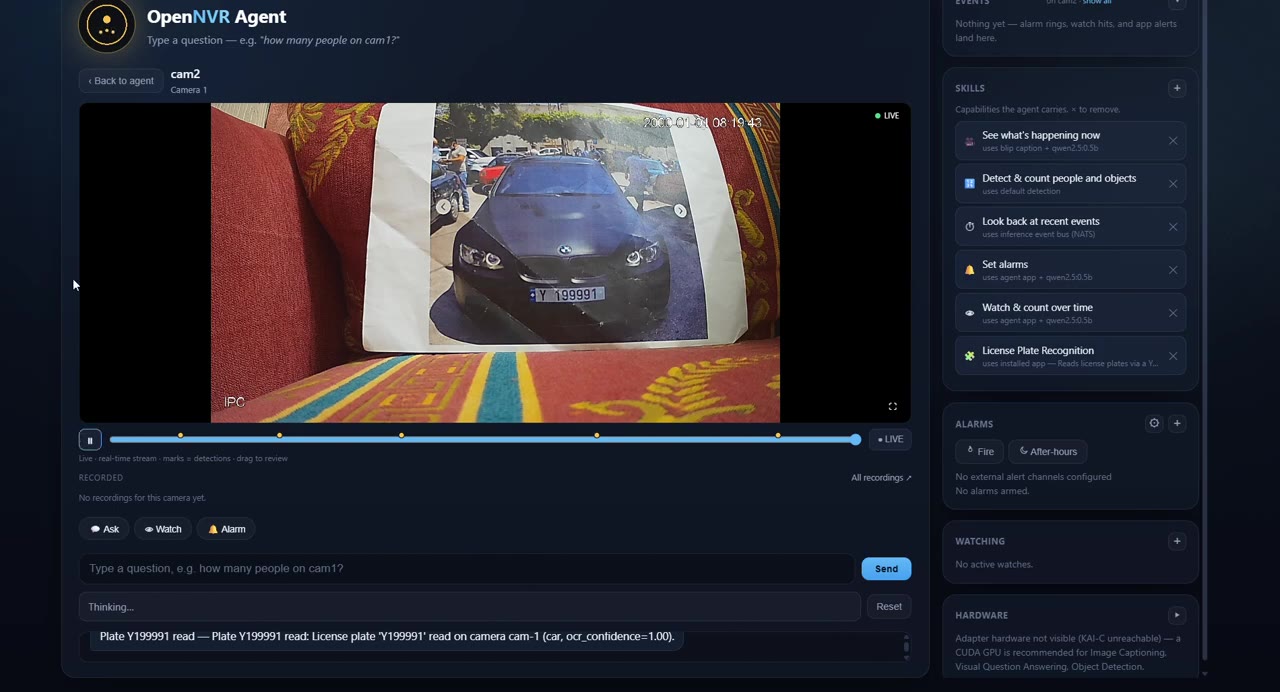Open alarm settings gear
1280x692 pixels.
coord(1154,423)
